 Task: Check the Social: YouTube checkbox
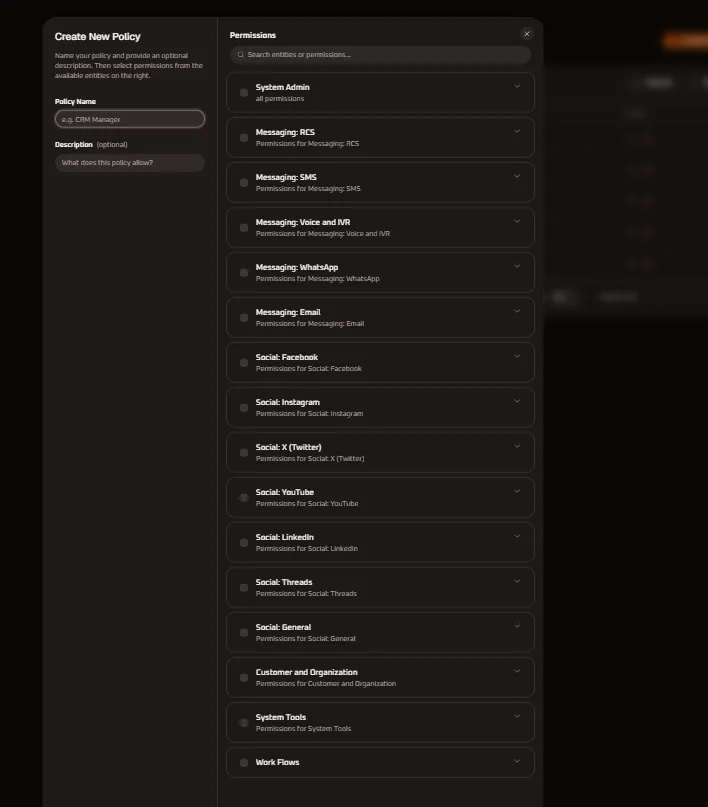(x=244, y=498)
